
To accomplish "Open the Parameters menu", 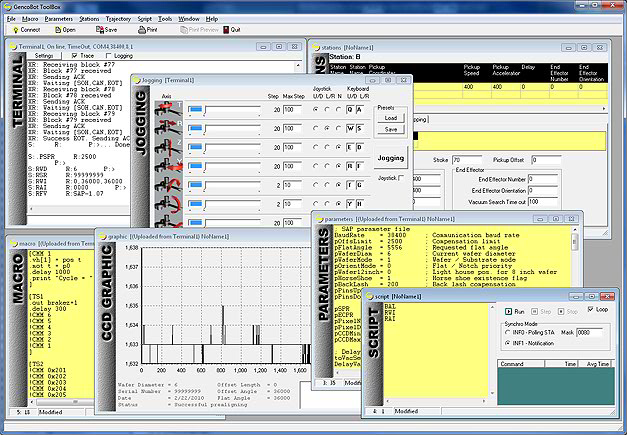I will point(59,19).
